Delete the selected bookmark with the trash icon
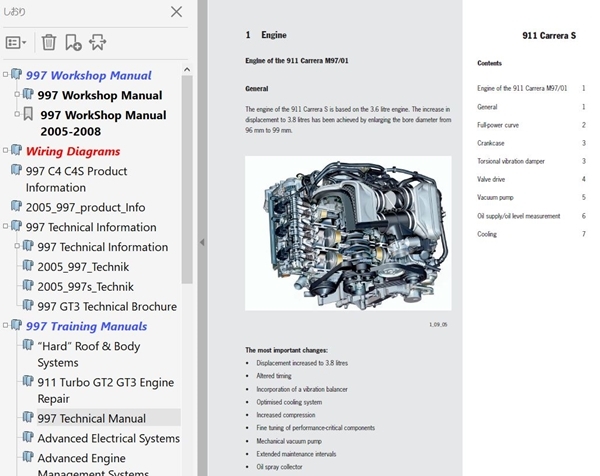 [49, 42]
